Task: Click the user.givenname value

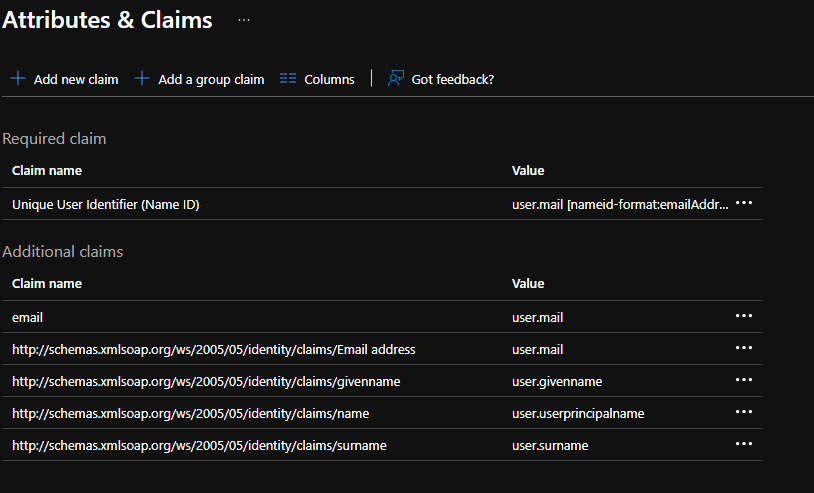Action: tap(557, 382)
